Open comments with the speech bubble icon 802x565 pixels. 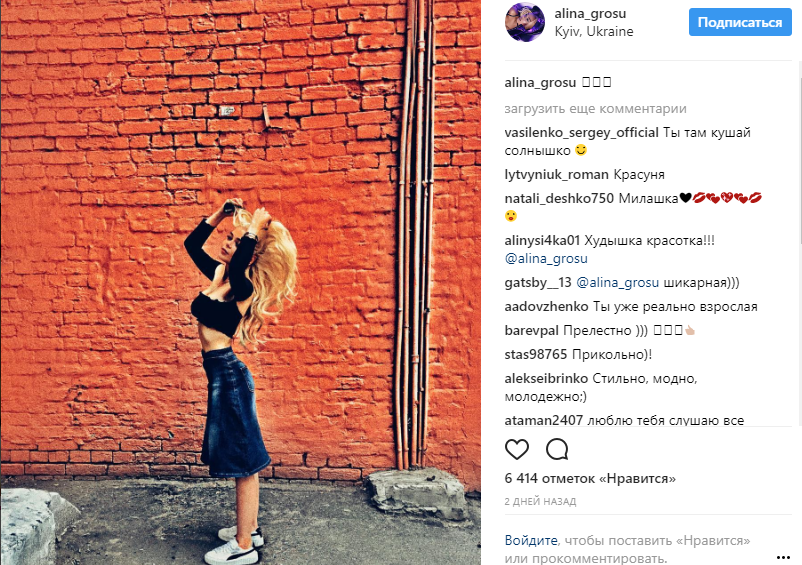(x=557, y=449)
